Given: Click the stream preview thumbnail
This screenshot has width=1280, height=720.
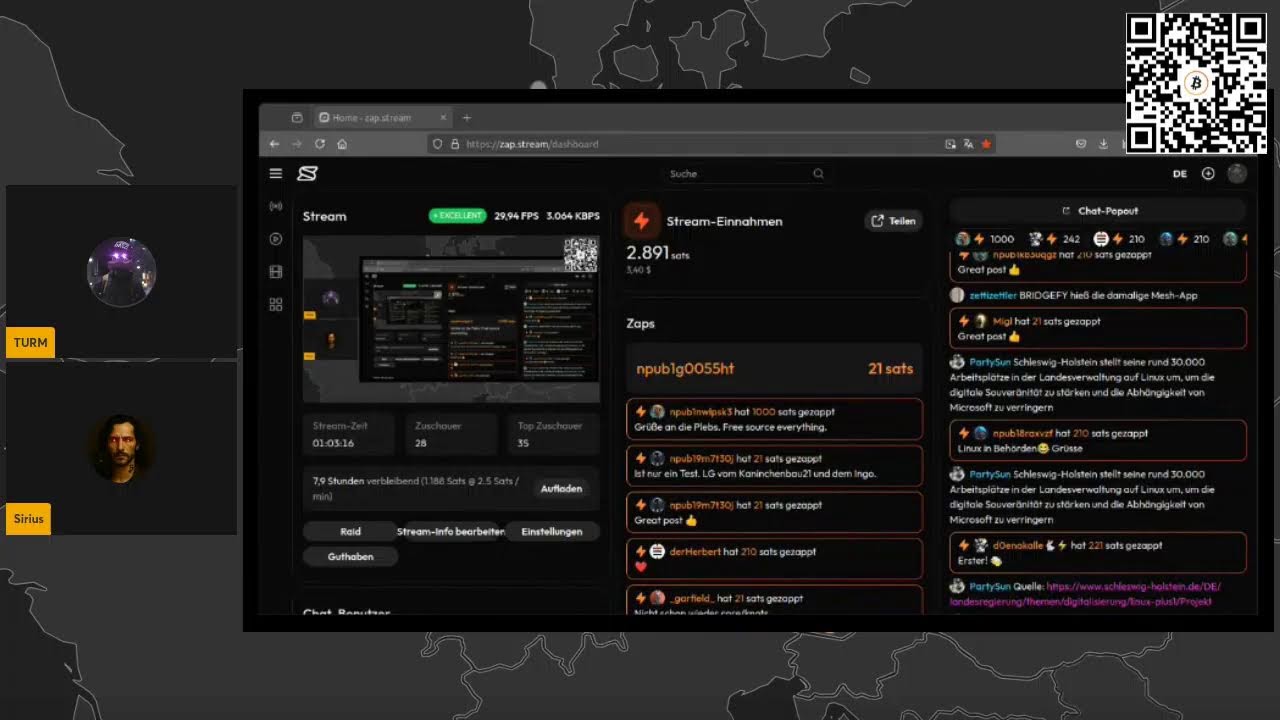Looking at the screenshot, I should click(x=451, y=319).
